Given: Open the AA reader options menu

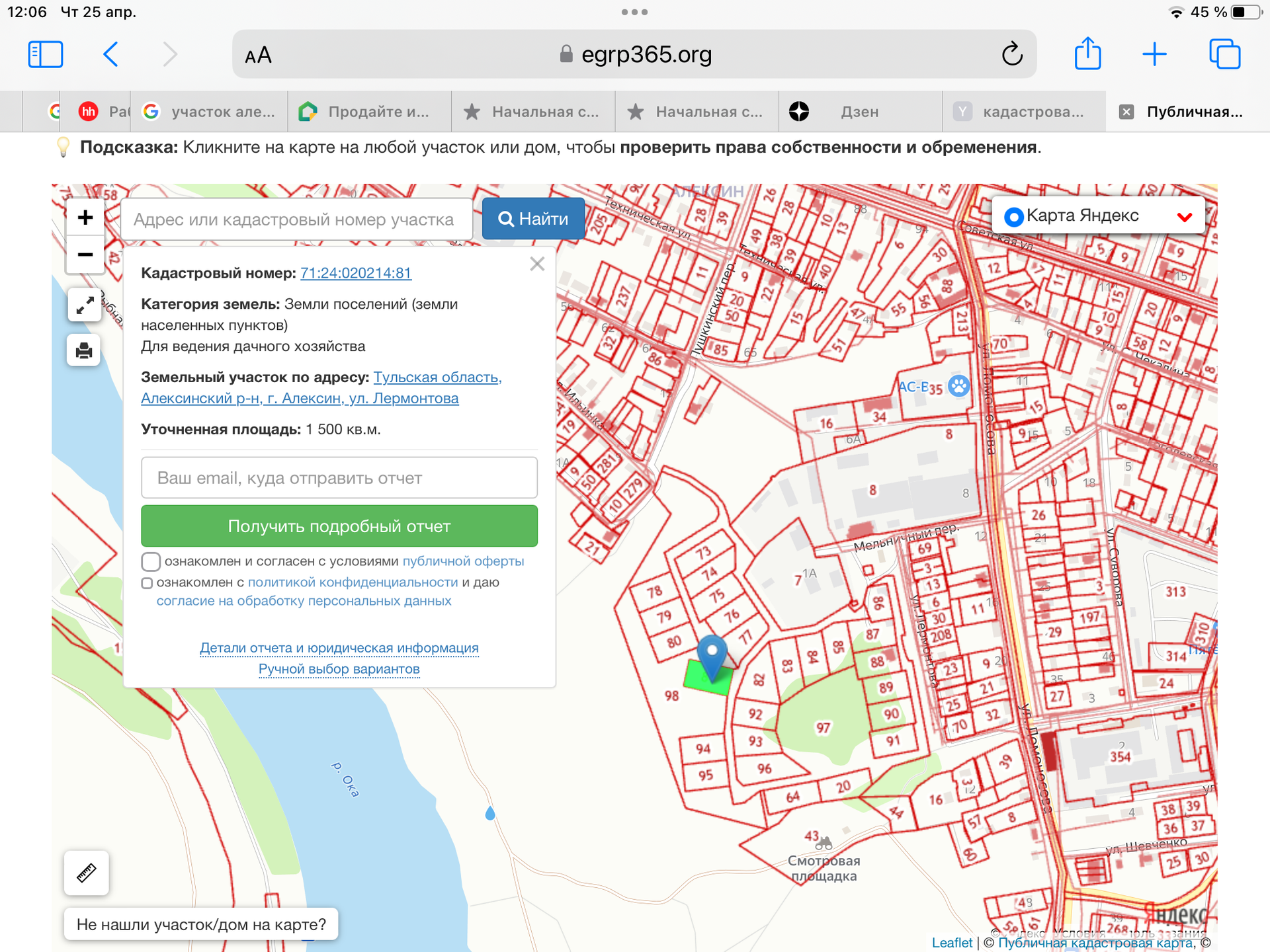Looking at the screenshot, I should [258, 56].
